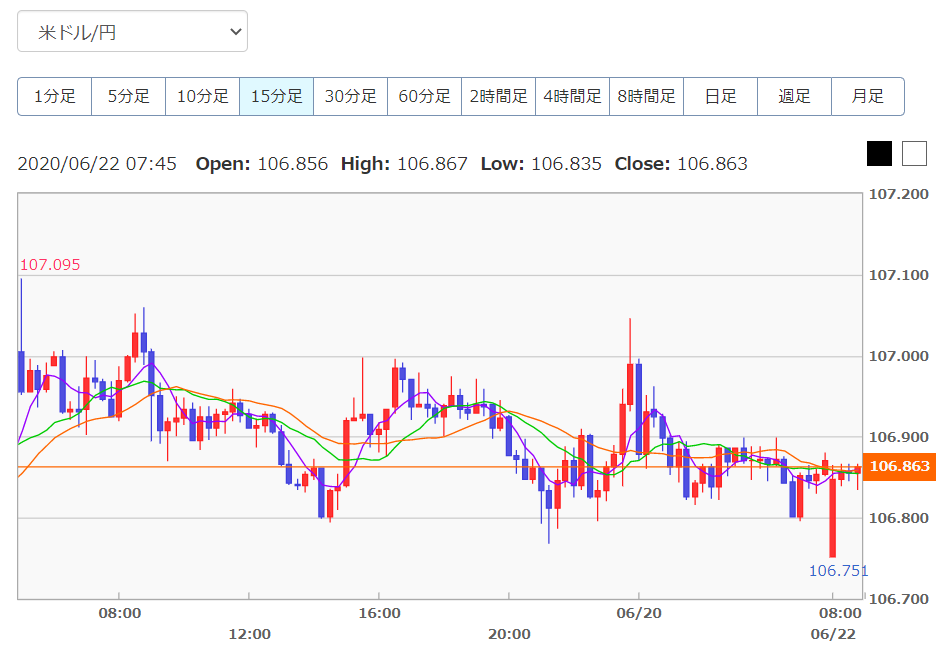Open the 米ドル/円 currency pair dropdown
Viewport: 951px width, 654px height.
132,32
